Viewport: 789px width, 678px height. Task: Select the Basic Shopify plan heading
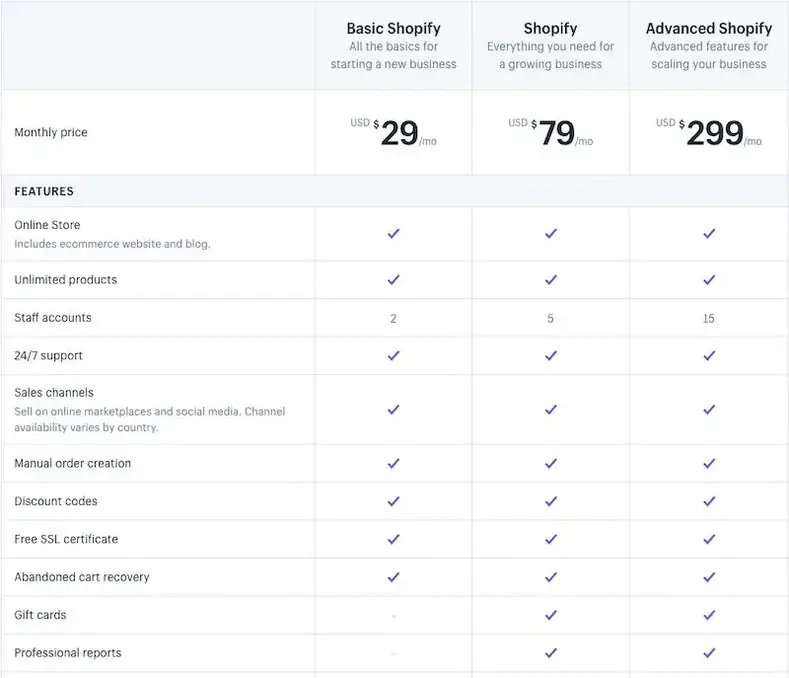click(x=393, y=28)
